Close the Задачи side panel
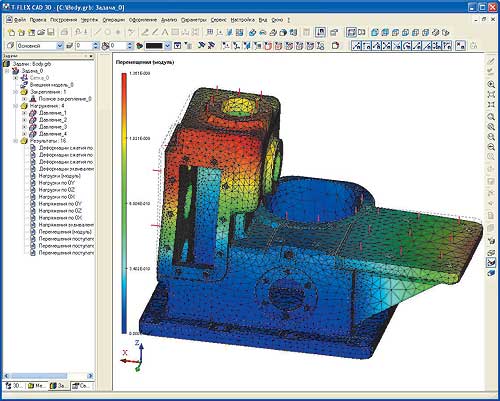This screenshot has height=401, width=500. coord(91,56)
